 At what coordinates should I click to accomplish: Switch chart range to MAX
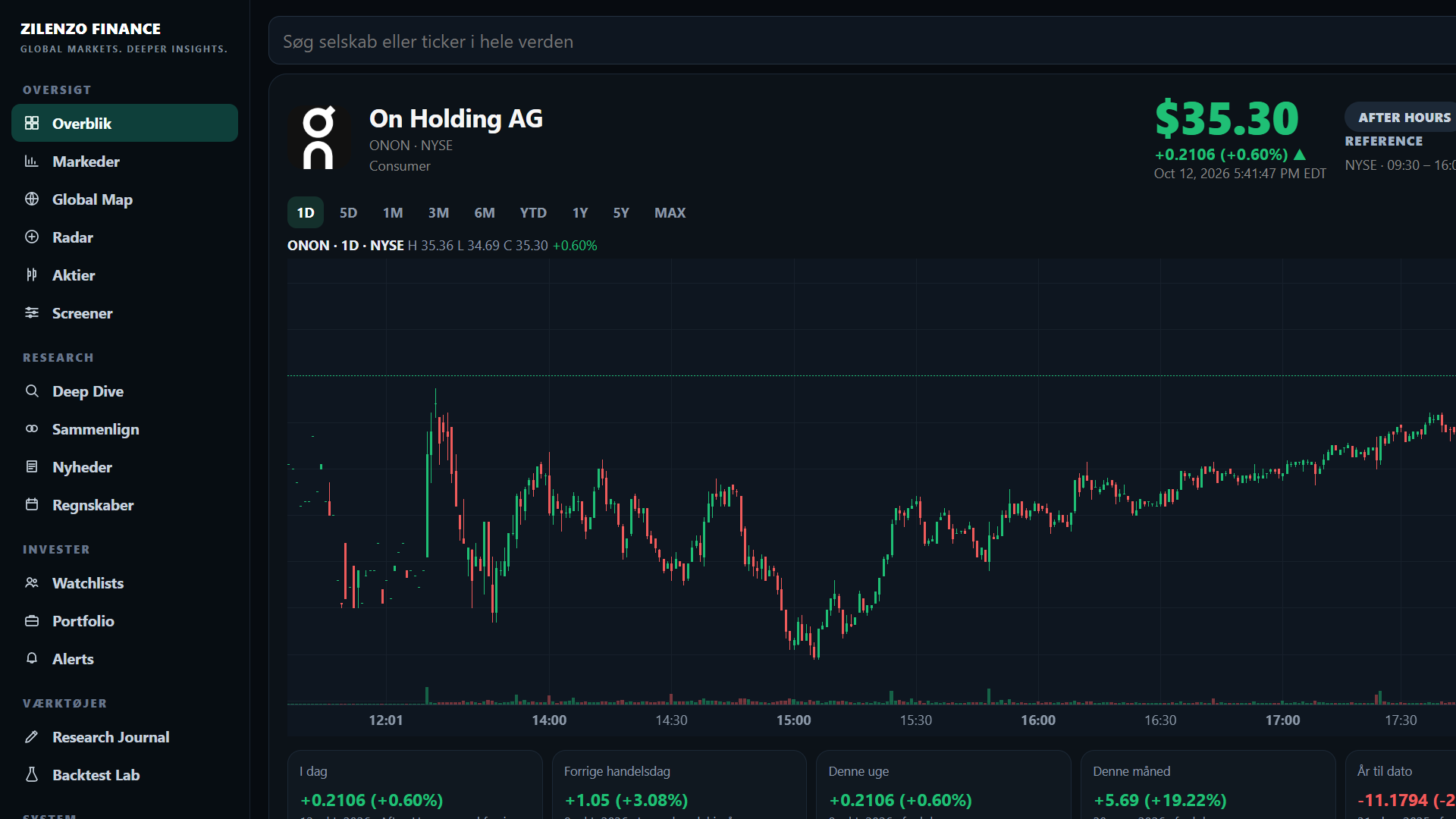point(670,212)
